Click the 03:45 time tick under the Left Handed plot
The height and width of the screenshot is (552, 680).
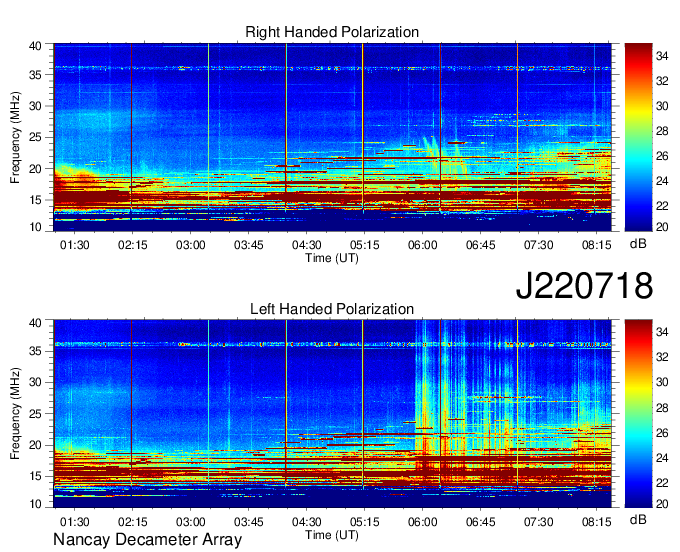[x=248, y=522]
